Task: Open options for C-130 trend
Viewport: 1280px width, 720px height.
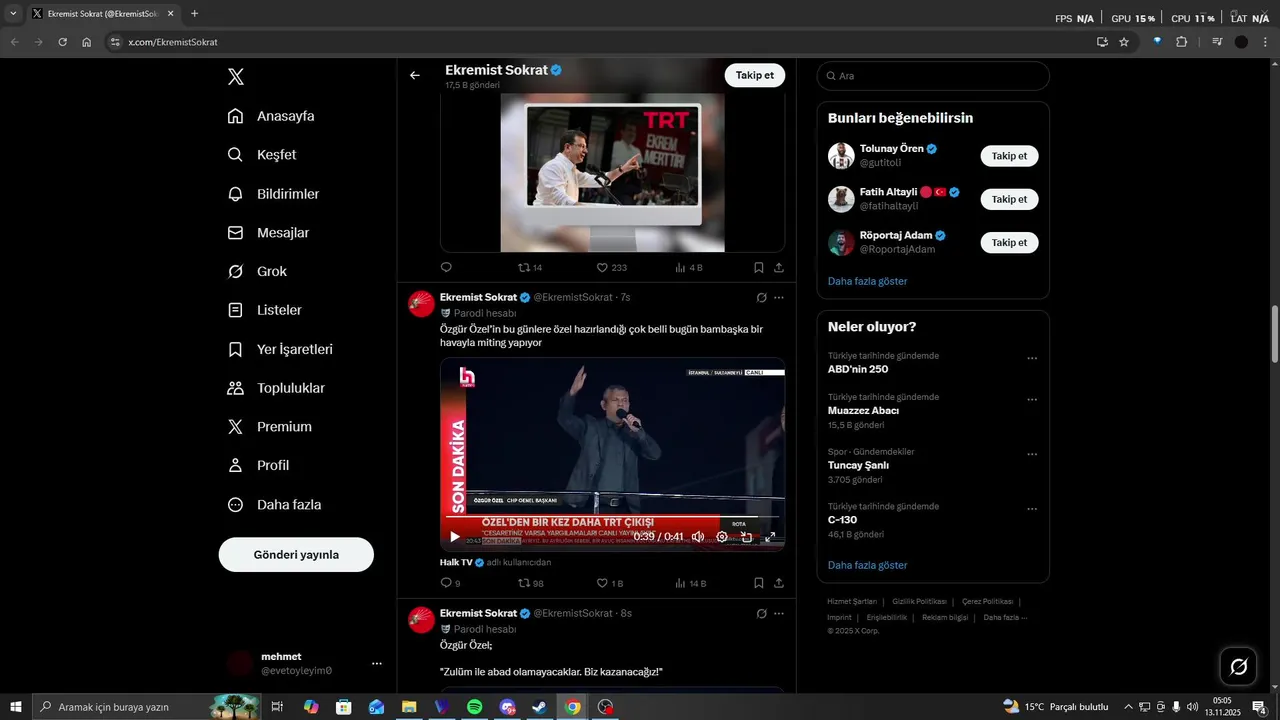Action: point(1032,509)
